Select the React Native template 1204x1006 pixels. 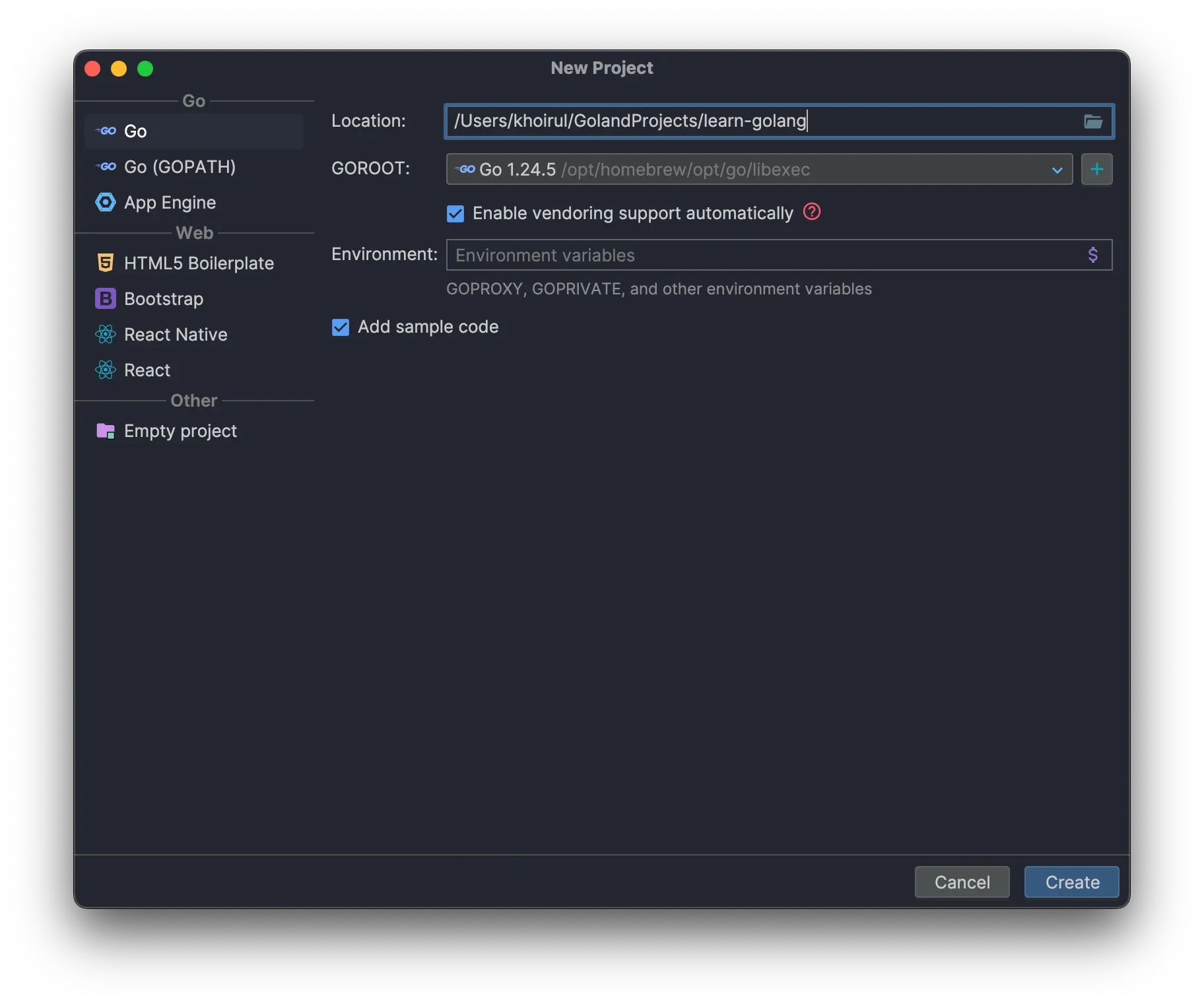point(175,334)
